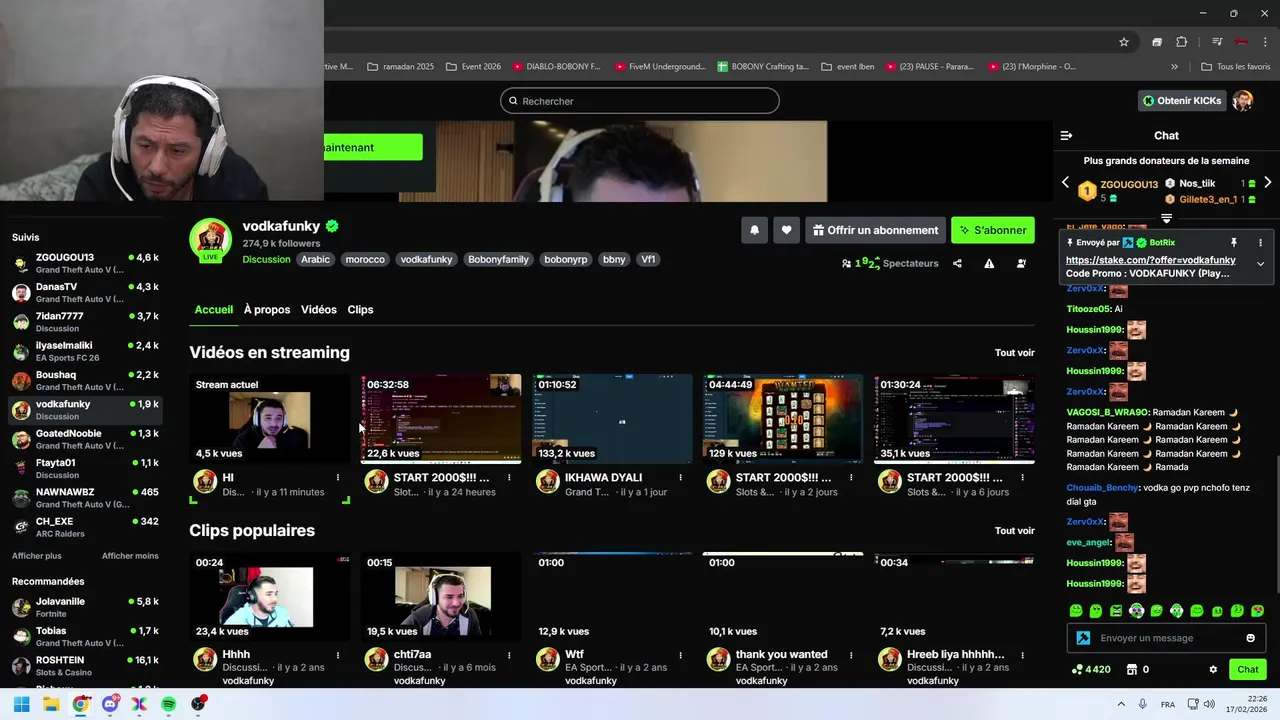Open the 06:32:58 video thumbnail
This screenshot has width=1280, height=720.
click(x=441, y=419)
